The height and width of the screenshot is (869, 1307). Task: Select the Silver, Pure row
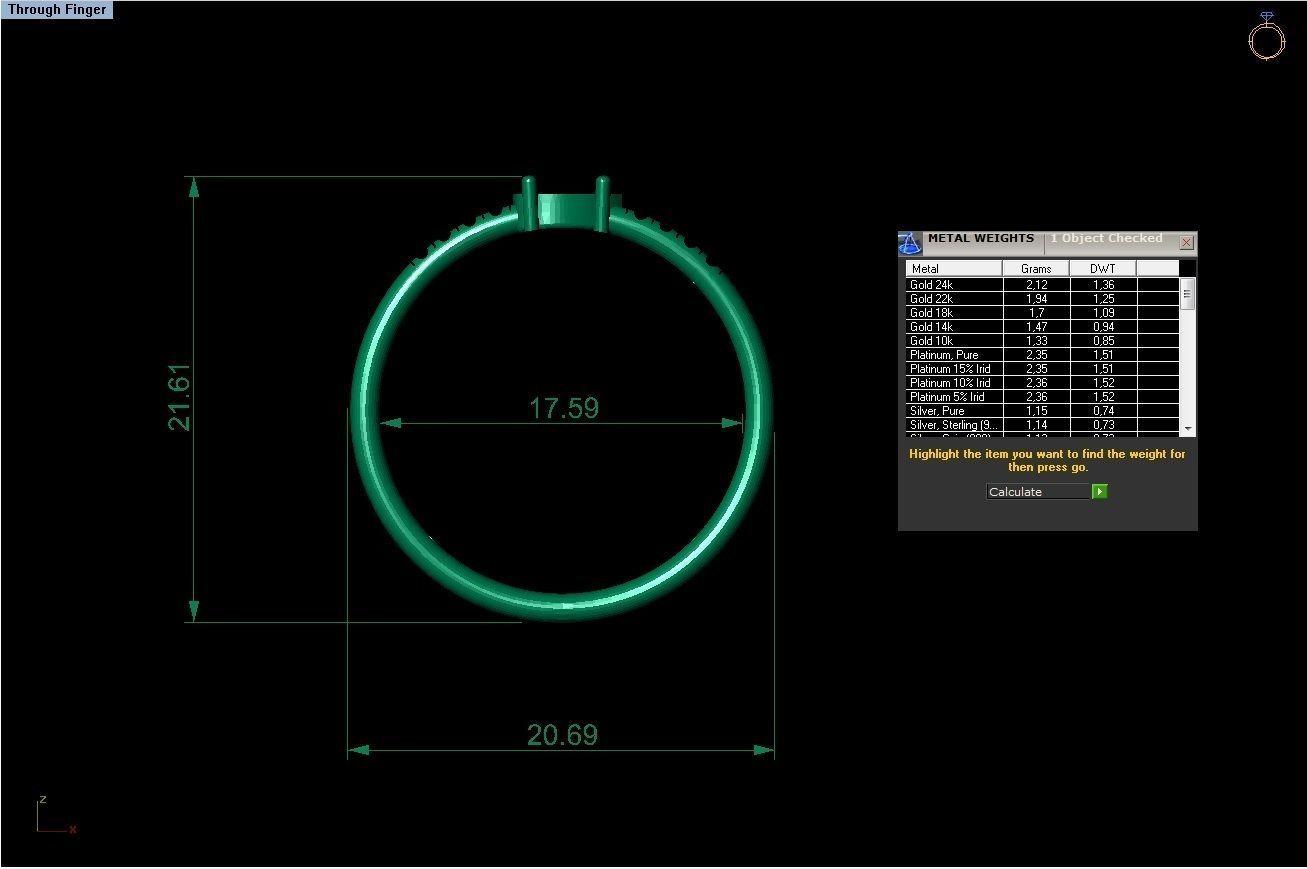click(x=1043, y=411)
